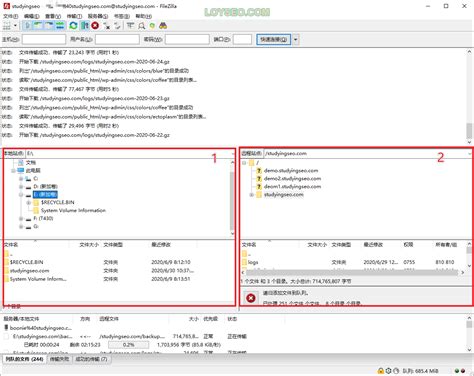
Task: Switch to 传输失败 tab
Action: click(x=59, y=359)
